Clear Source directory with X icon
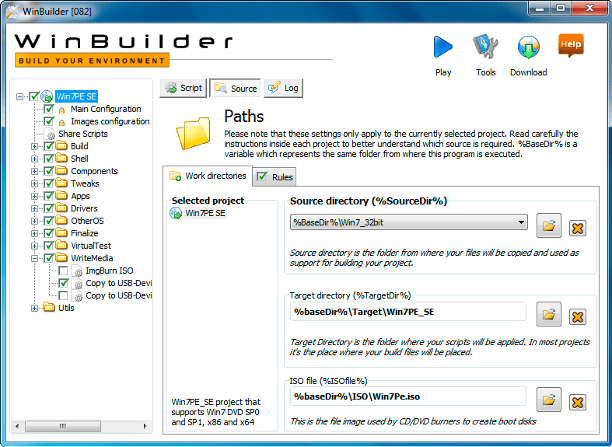 click(x=577, y=228)
